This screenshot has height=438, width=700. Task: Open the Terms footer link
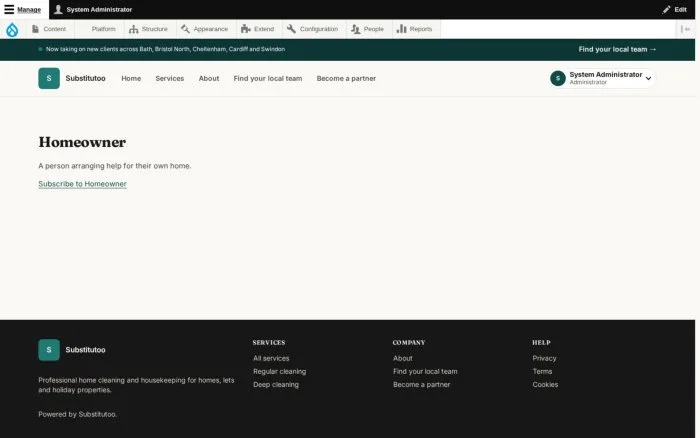point(542,371)
